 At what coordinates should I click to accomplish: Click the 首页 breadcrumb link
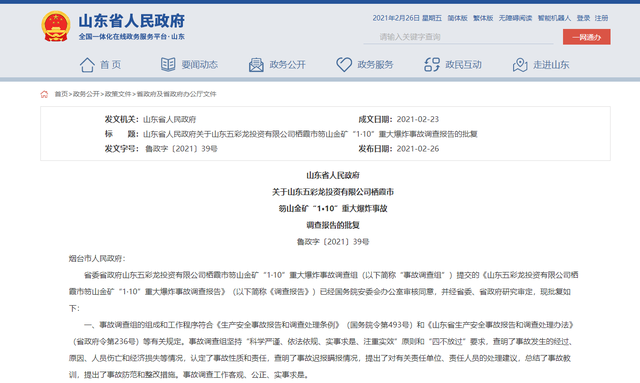pyautogui.click(x=61, y=94)
